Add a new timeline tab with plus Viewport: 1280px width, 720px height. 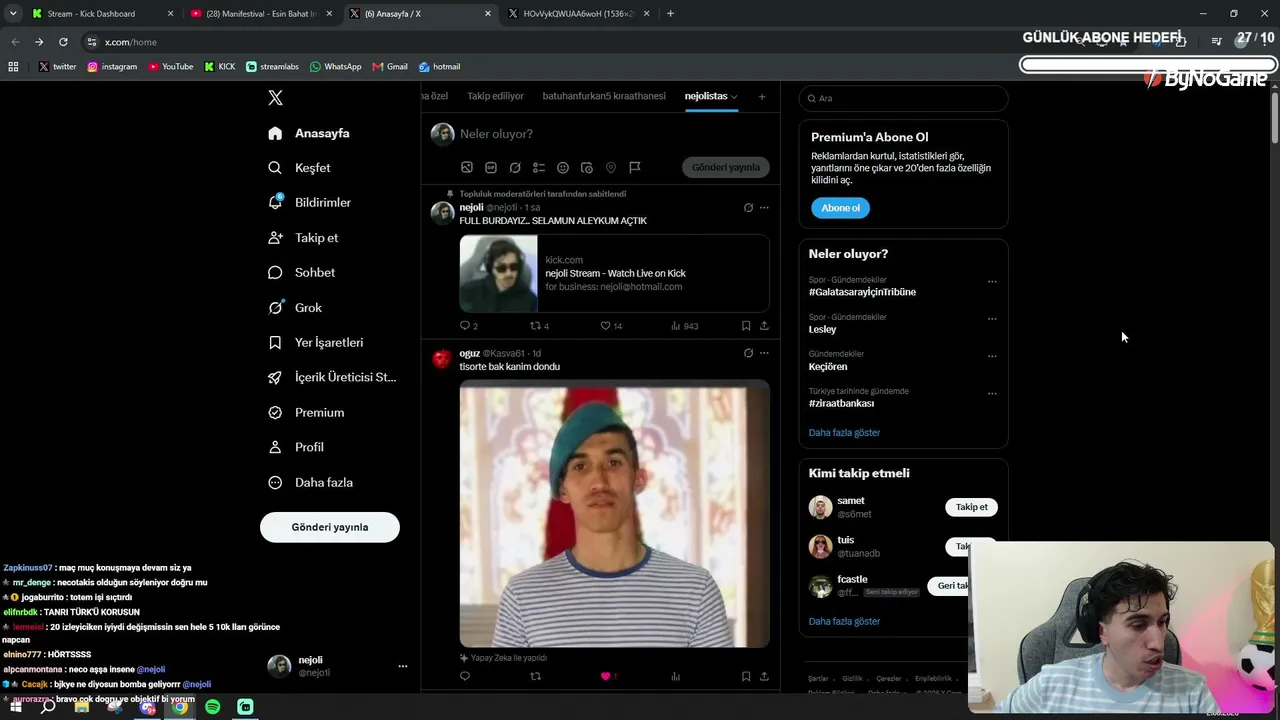tap(762, 97)
